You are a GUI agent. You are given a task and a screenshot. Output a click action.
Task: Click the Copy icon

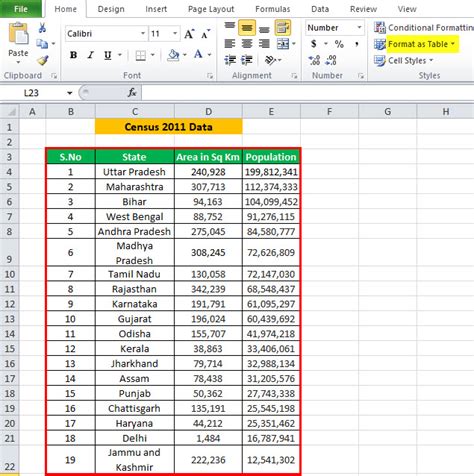(42, 44)
